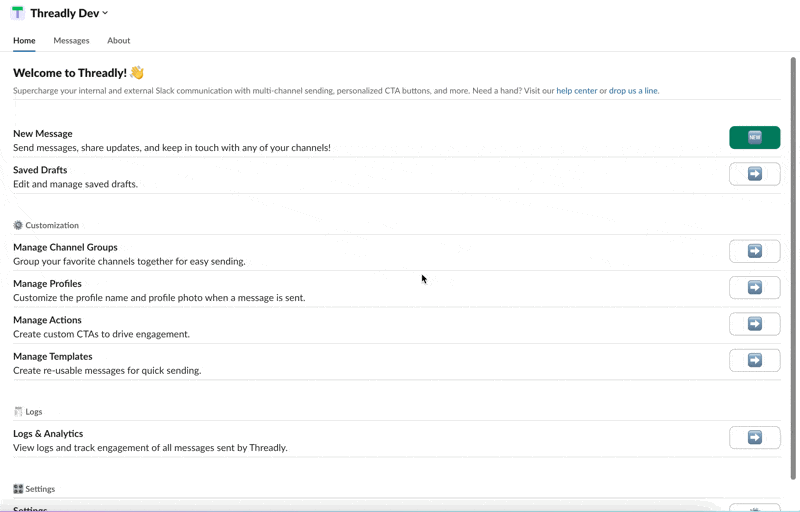Click 'Create custom CTAs to drive engagement.' text

102,334
